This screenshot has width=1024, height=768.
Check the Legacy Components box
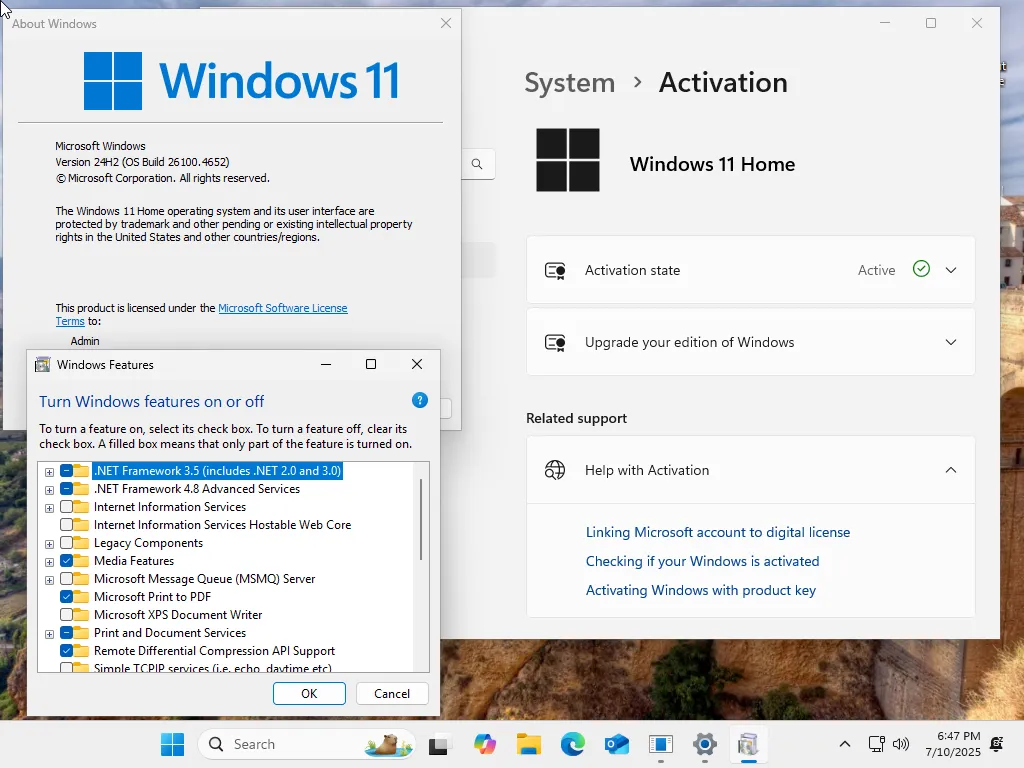point(67,543)
